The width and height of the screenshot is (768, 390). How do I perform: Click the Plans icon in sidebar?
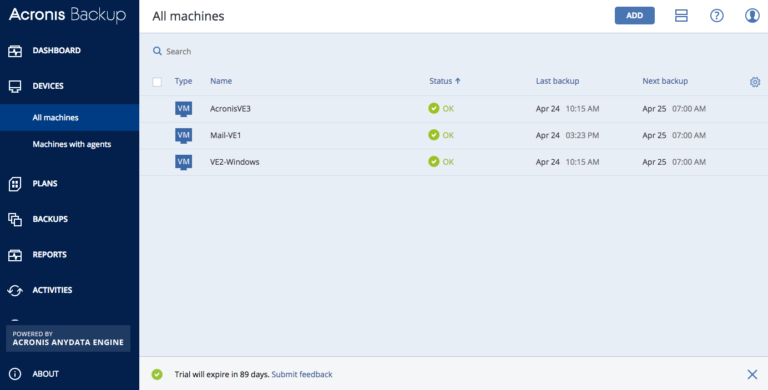[x=15, y=184]
